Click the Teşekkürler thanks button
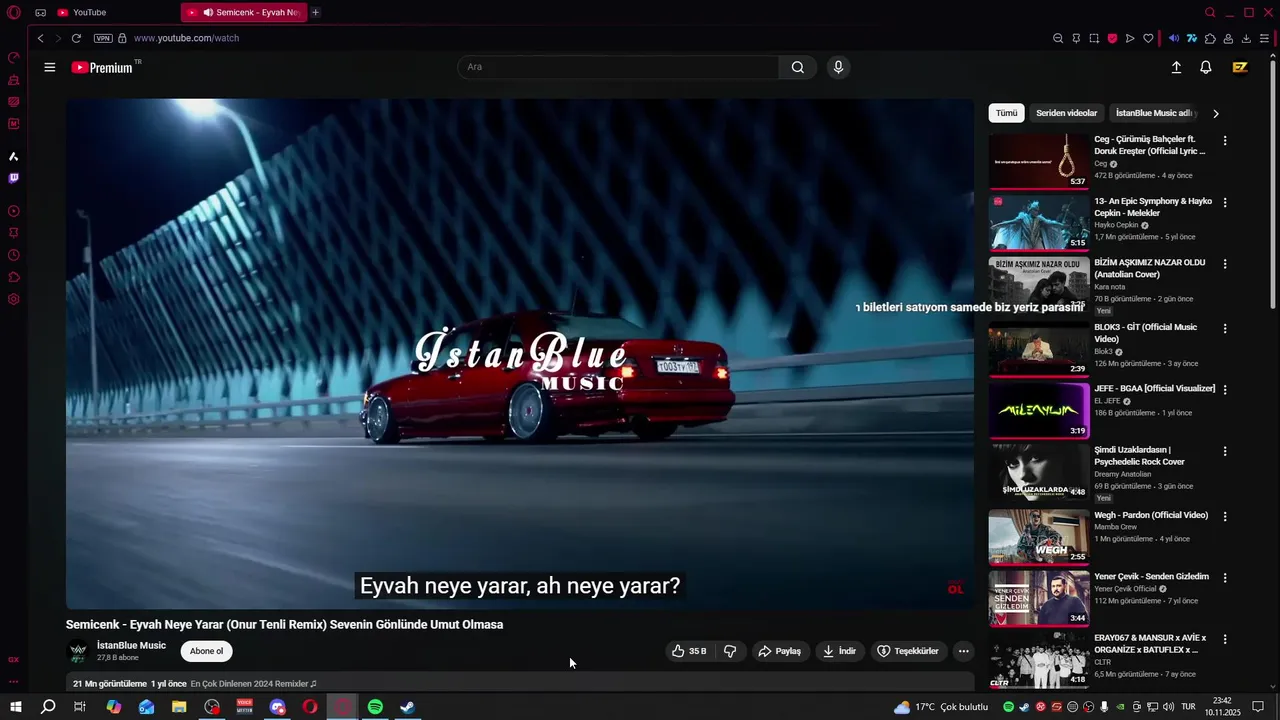 pos(908,651)
